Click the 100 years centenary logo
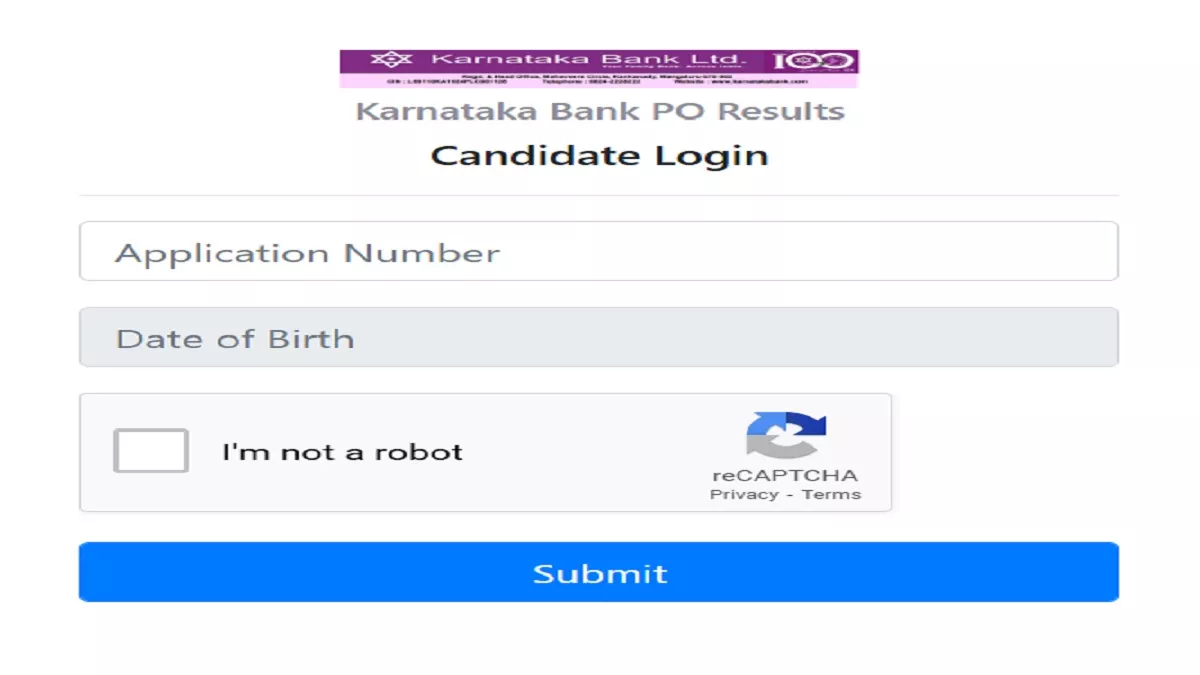Screen dimensions: 1200x675 pyautogui.click(x=811, y=61)
